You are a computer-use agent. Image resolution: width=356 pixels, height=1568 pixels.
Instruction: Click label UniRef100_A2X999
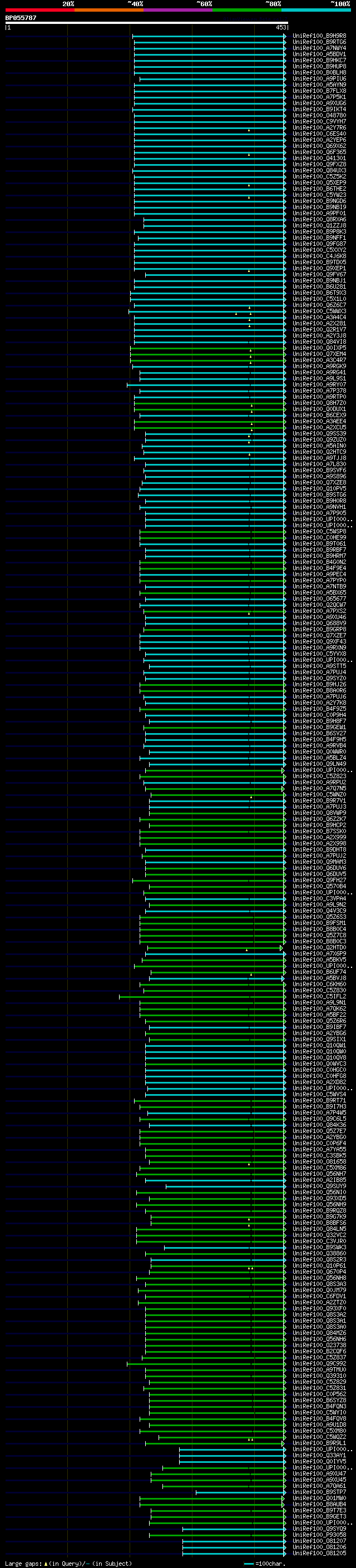319,837
